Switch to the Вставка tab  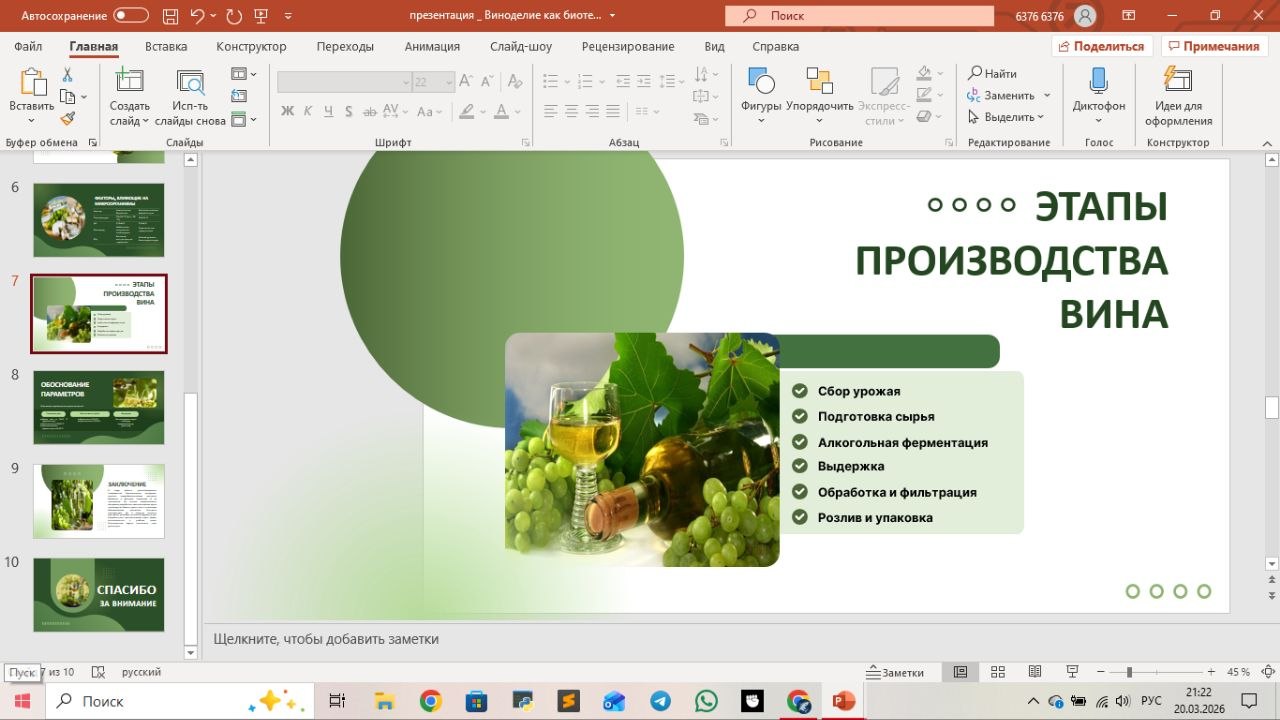coord(166,46)
